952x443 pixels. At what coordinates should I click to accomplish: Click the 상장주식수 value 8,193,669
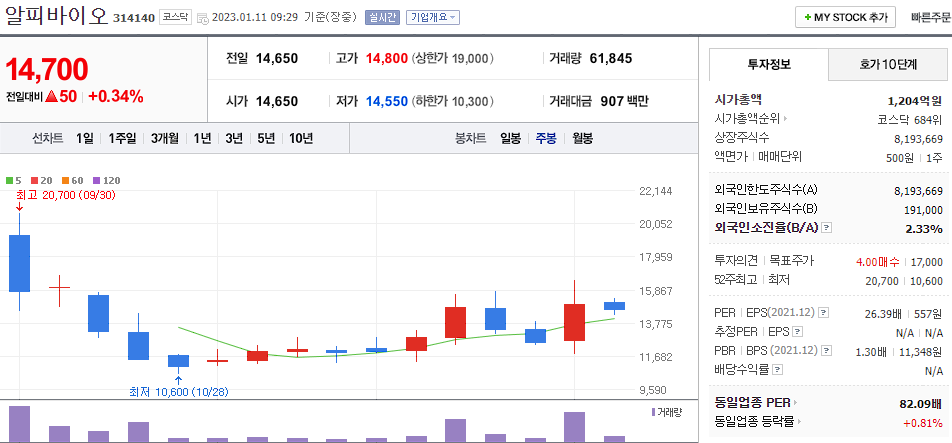tap(919, 139)
